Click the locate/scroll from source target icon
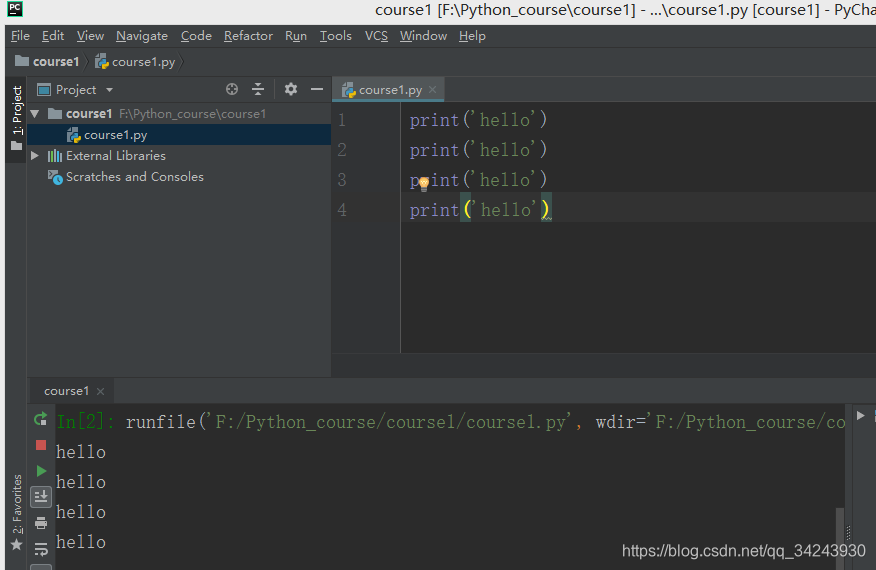The image size is (876, 570). tap(232, 89)
